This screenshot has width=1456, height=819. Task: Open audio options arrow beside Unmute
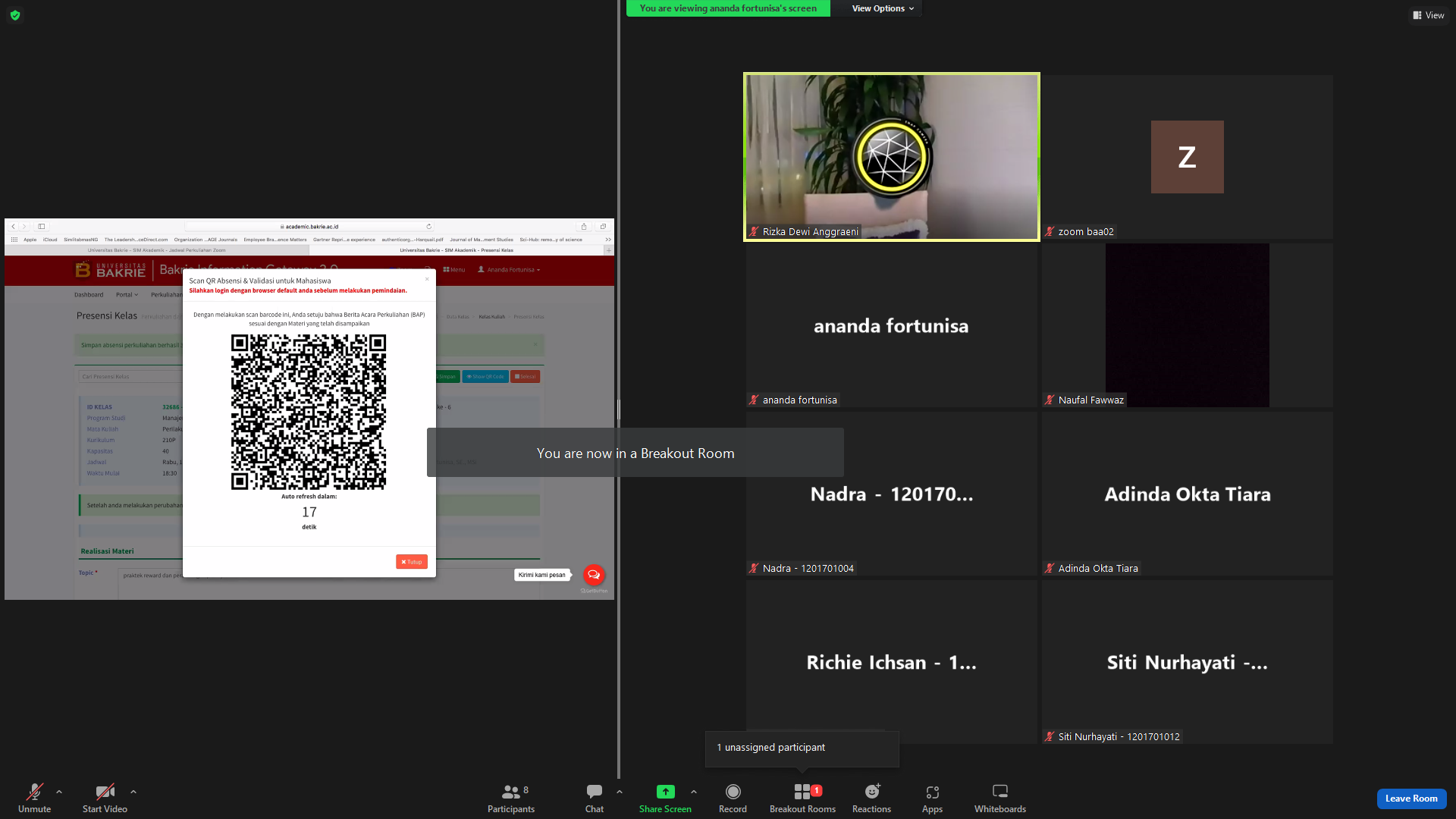coord(59,792)
